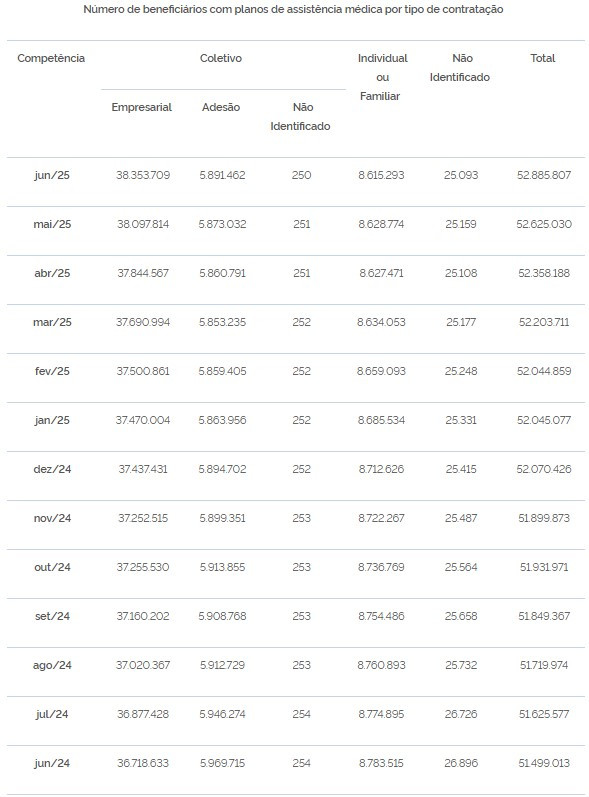
Task: Select the jun/25 row label
Action: [52, 175]
